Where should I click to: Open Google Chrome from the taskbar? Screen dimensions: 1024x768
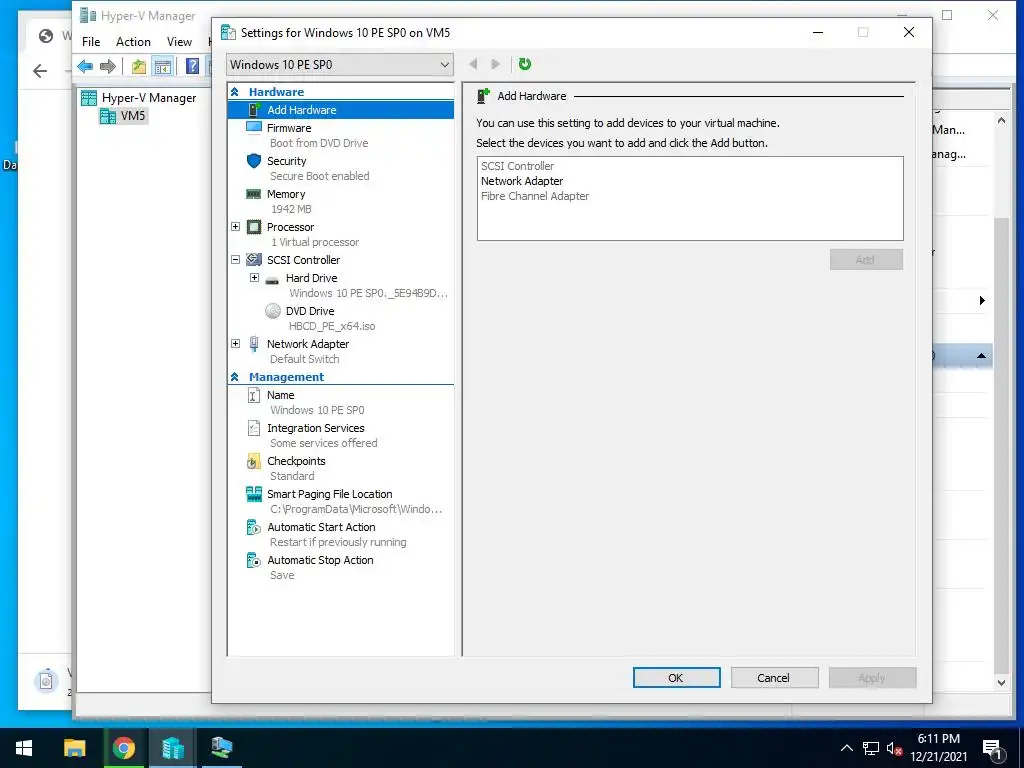(x=123, y=748)
